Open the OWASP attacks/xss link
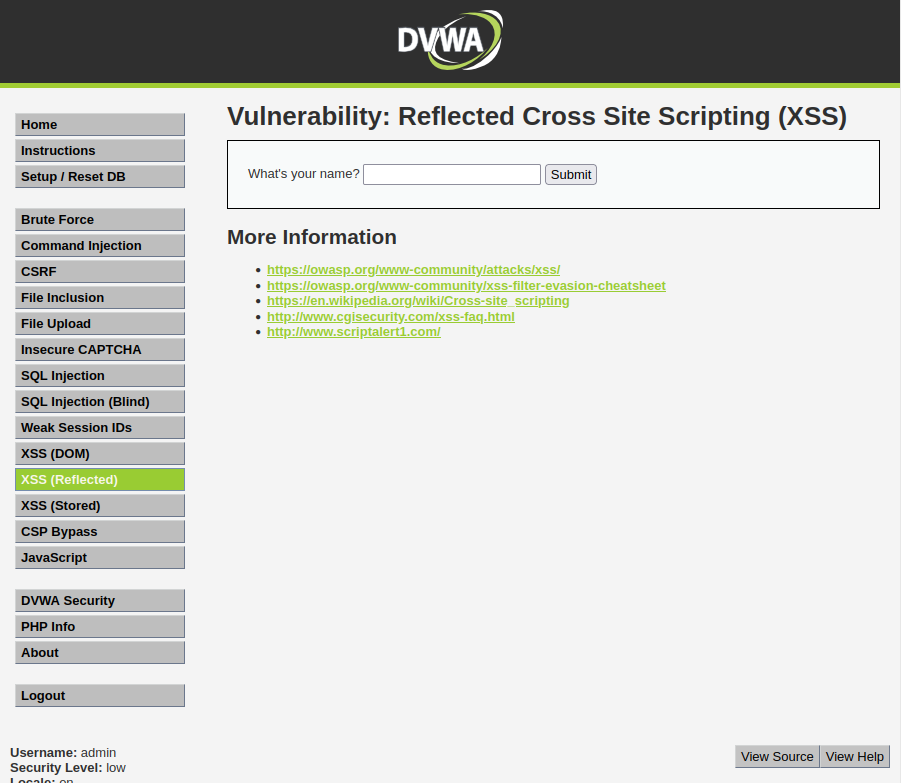The image size is (901, 783). [413, 269]
